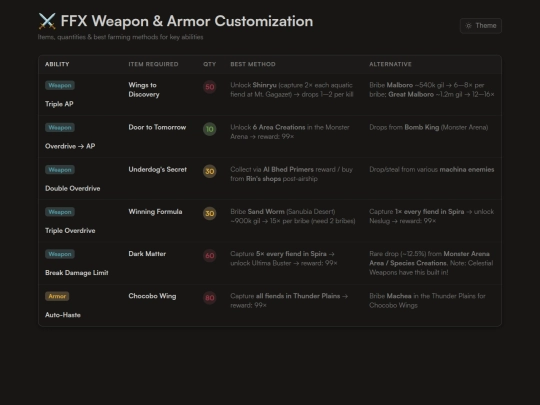
Task: Click the QTY column header
Action: [x=209, y=64]
